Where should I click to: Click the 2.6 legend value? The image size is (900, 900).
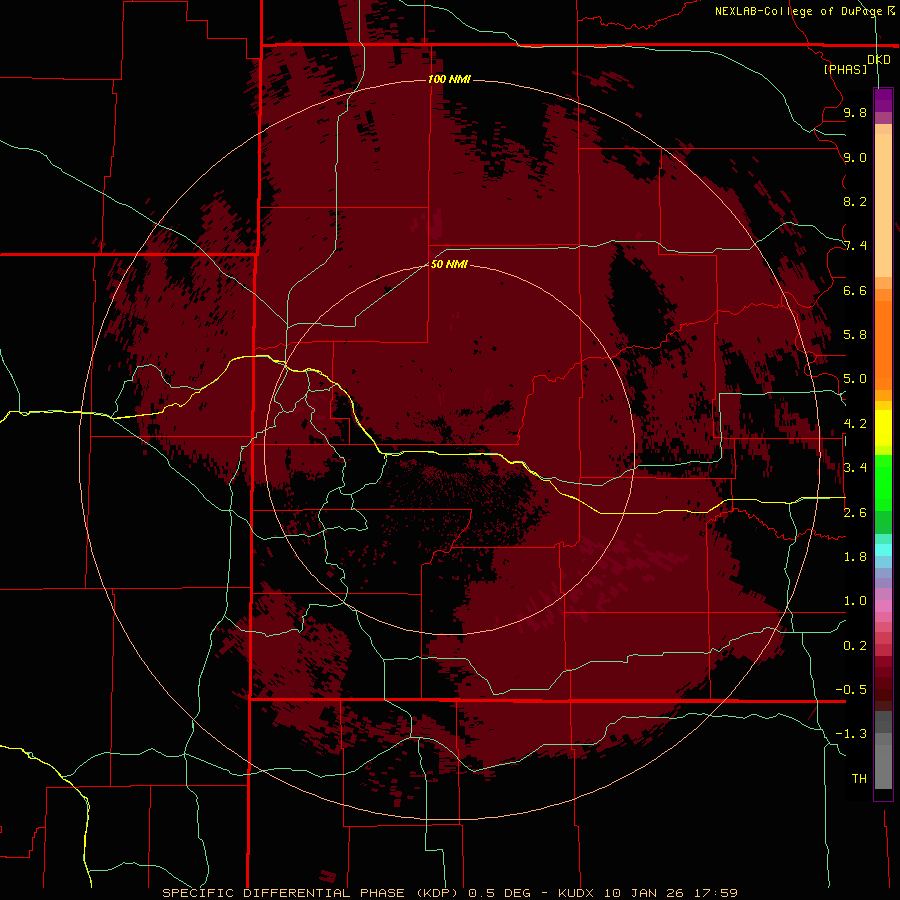[x=855, y=513]
